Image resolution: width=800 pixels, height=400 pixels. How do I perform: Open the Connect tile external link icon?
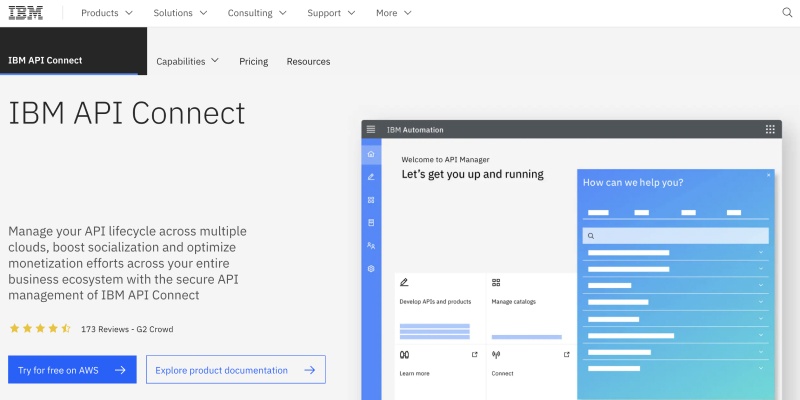[566, 355]
